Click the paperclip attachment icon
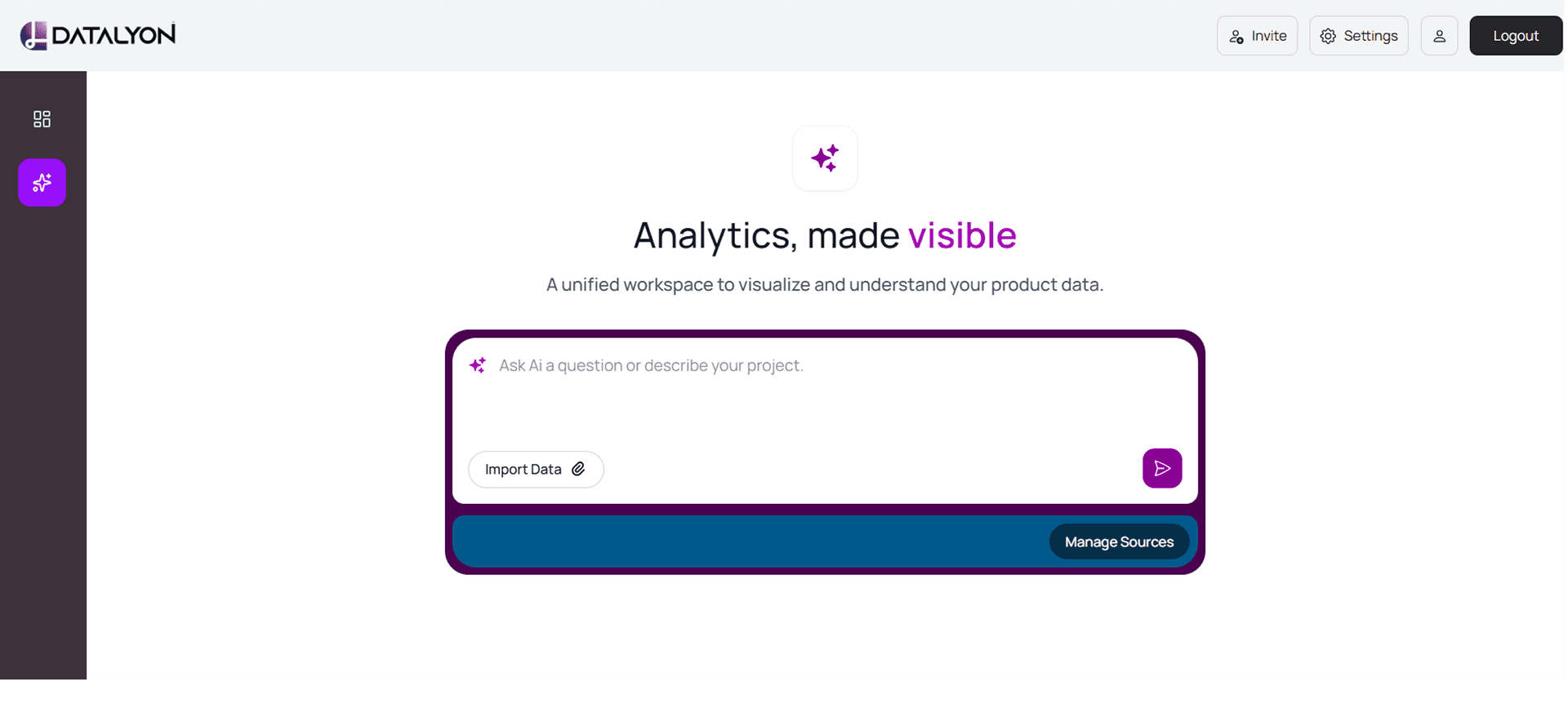The height and width of the screenshot is (713, 1568). click(x=578, y=469)
